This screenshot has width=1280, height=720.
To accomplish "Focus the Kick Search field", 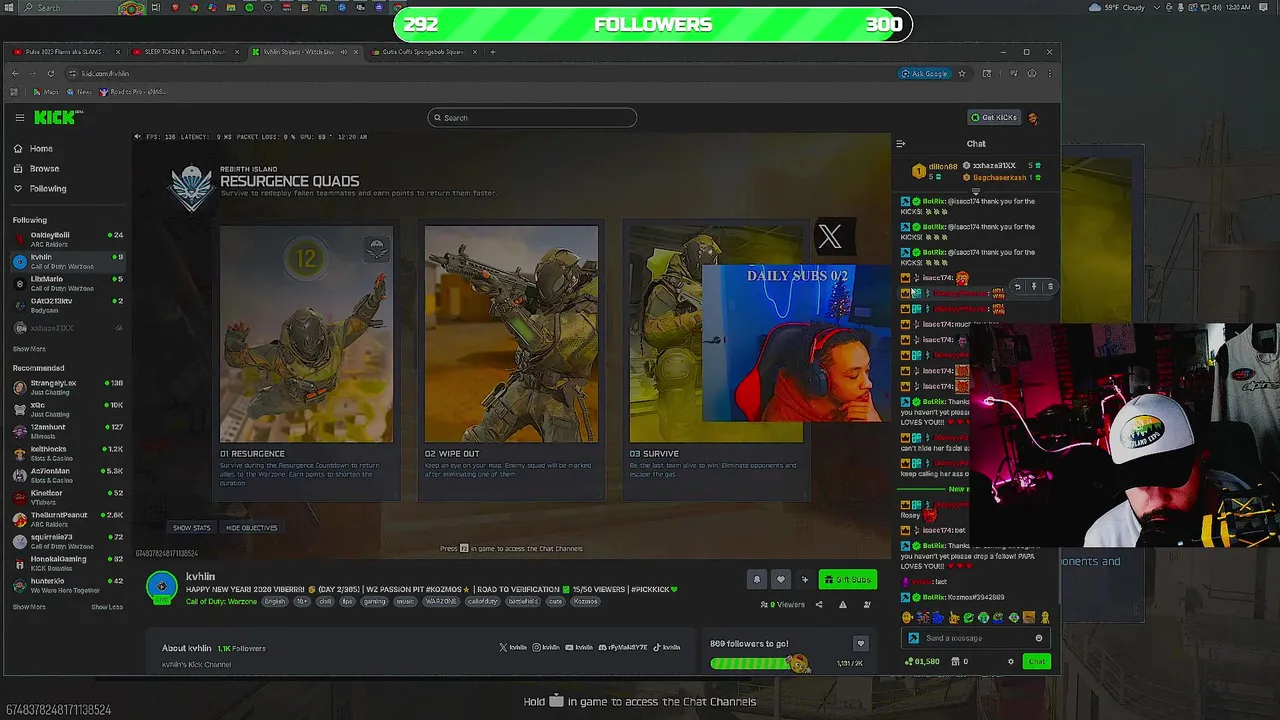I will tap(532, 118).
